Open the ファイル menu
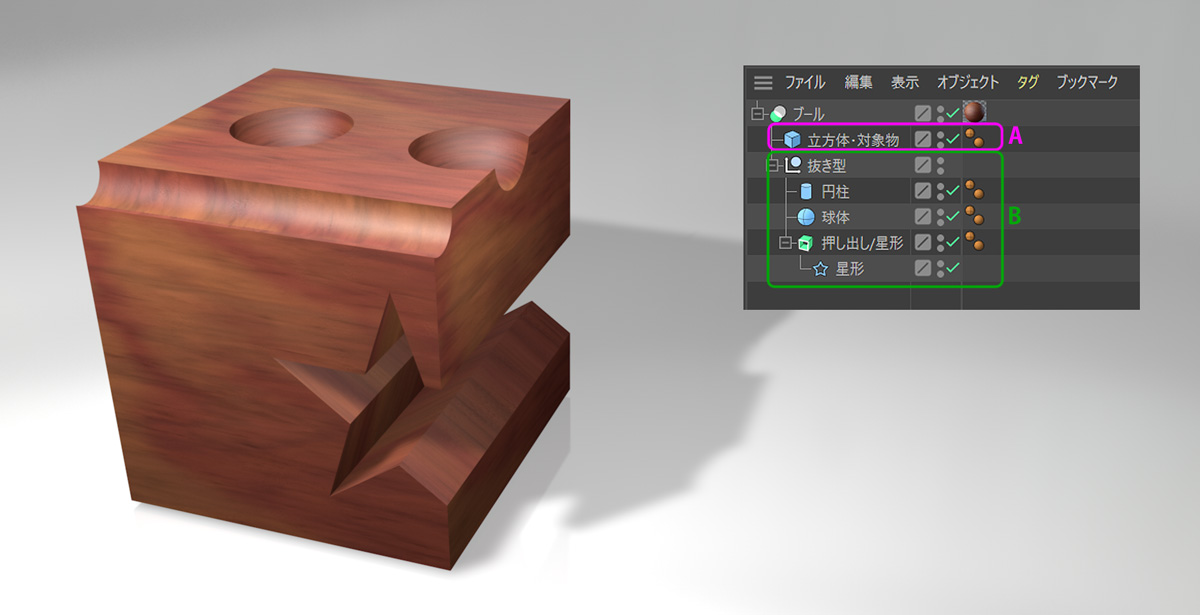This screenshot has width=1200, height=615. [x=804, y=83]
